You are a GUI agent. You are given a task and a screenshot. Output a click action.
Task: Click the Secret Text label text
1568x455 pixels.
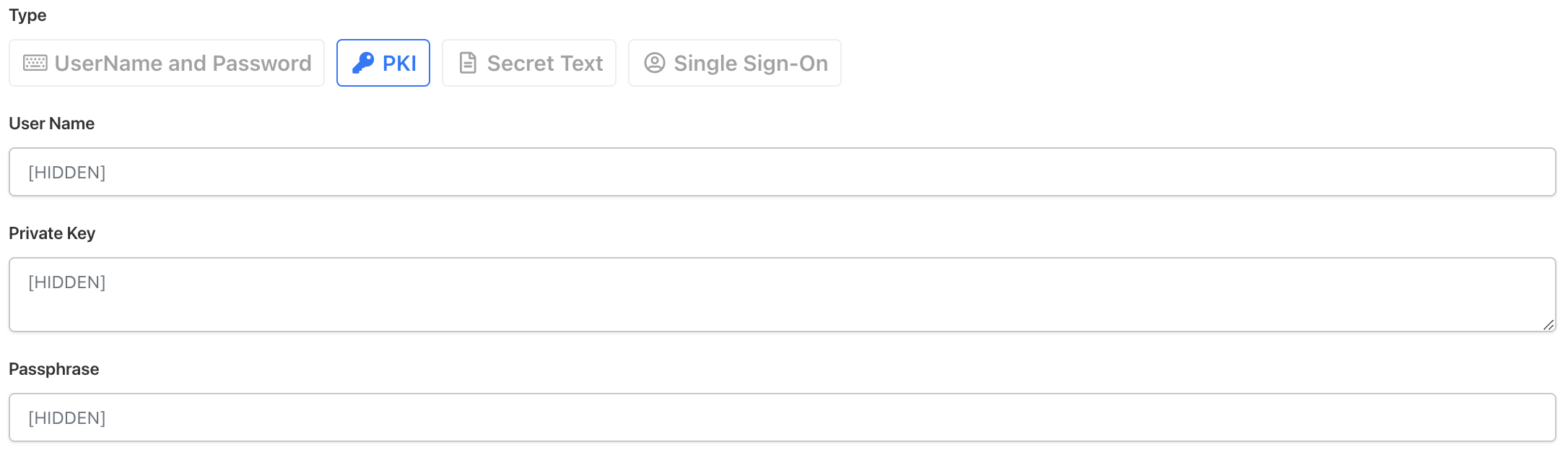tap(544, 64)
